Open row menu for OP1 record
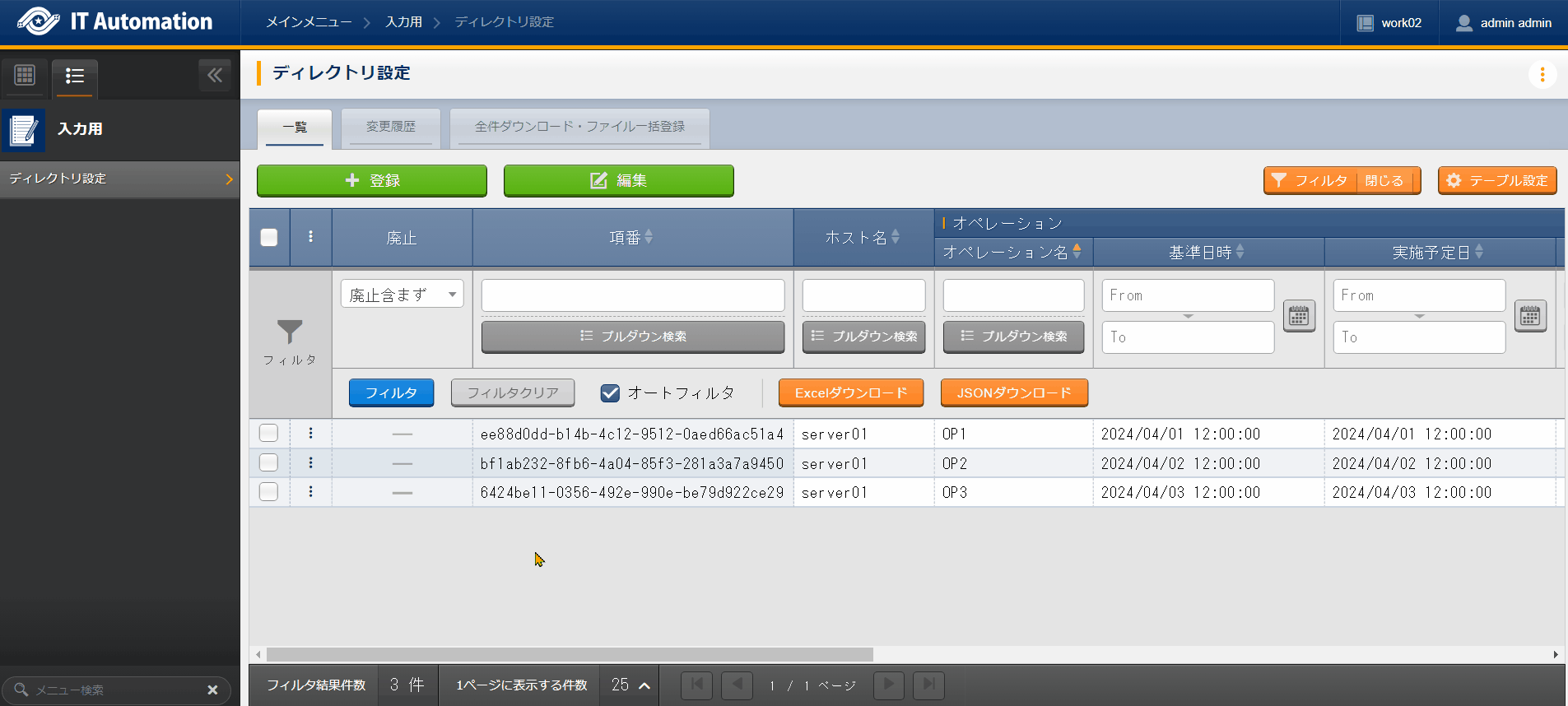Viewport: 1568px width, 706px height. coord(310,434)
